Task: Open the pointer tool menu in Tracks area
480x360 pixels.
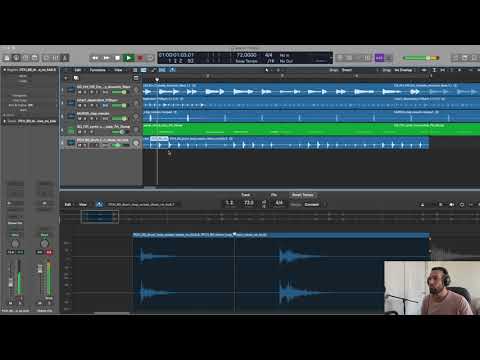Action: (x=267, y=70)
